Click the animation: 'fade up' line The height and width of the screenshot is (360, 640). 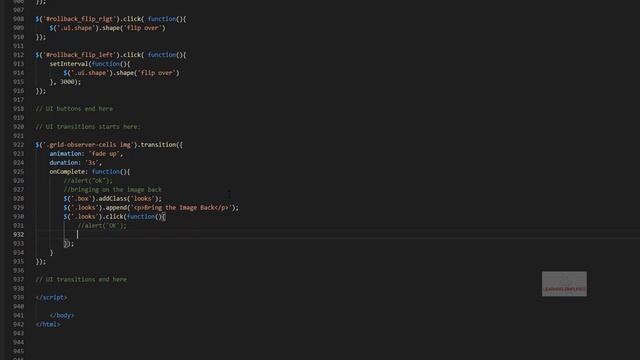click(x=86, y=153)
